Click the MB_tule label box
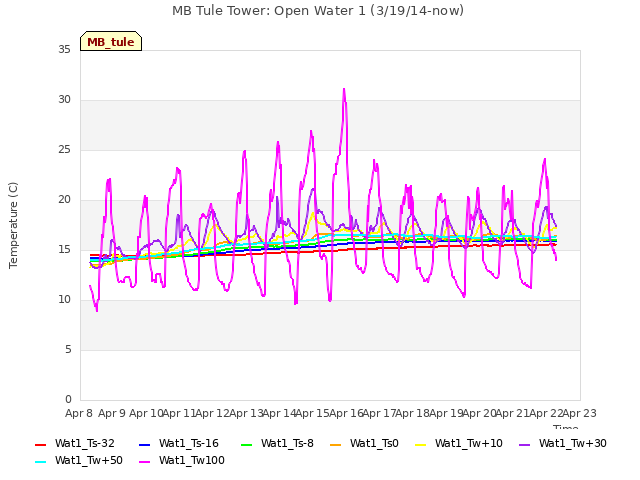This screenshot has width=640, height=480. 111,41
